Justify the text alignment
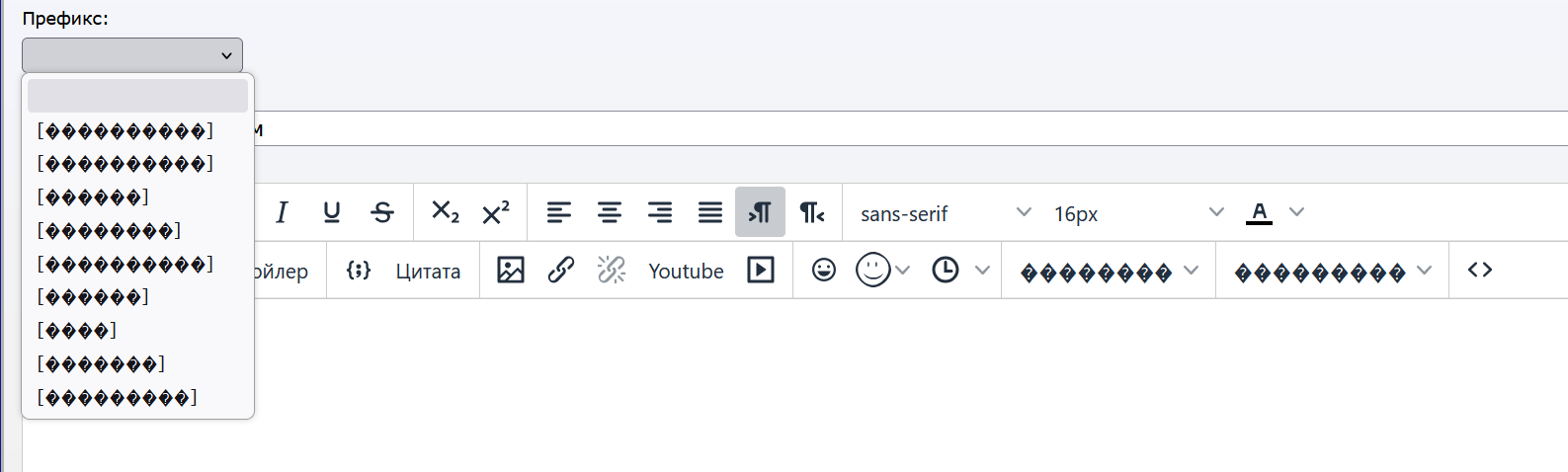This screenshot has height=472, width=1568. click(710, 212)
